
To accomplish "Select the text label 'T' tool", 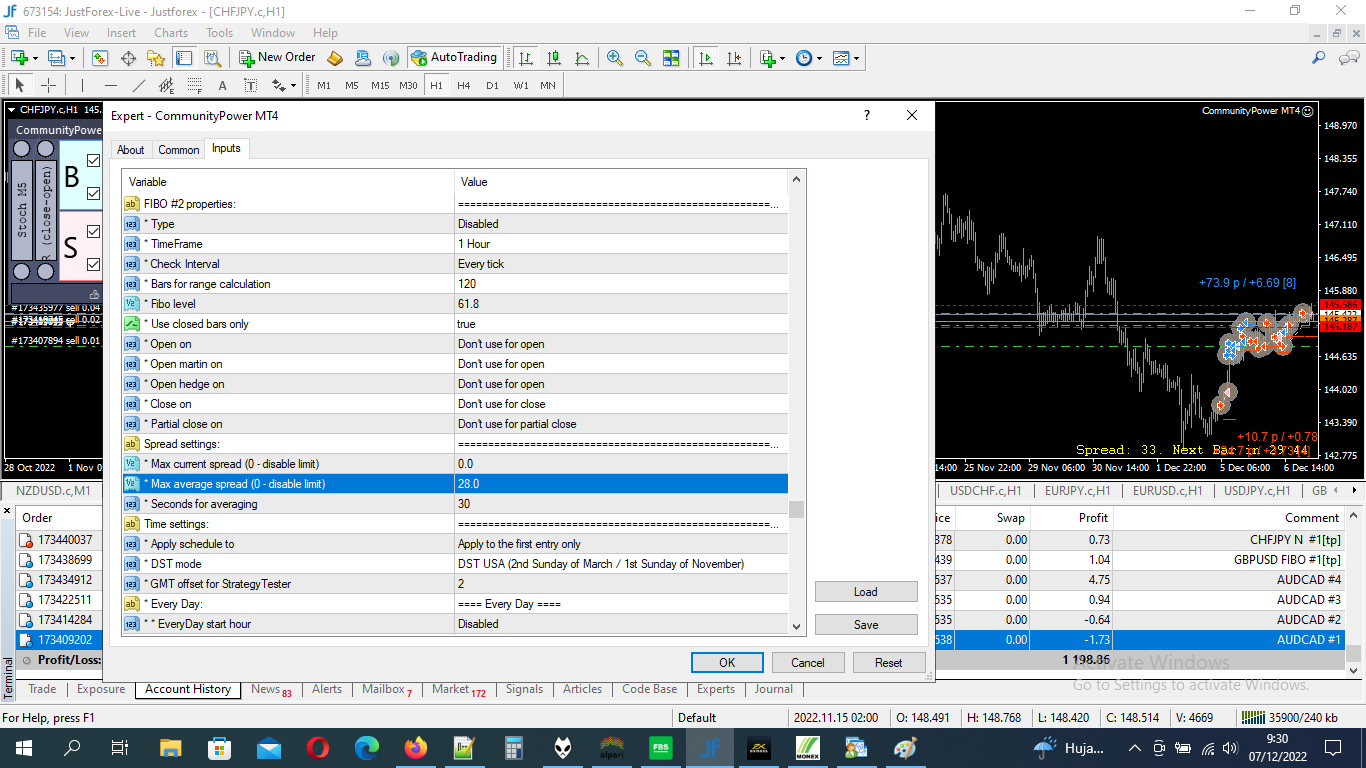I will (250, 85).
